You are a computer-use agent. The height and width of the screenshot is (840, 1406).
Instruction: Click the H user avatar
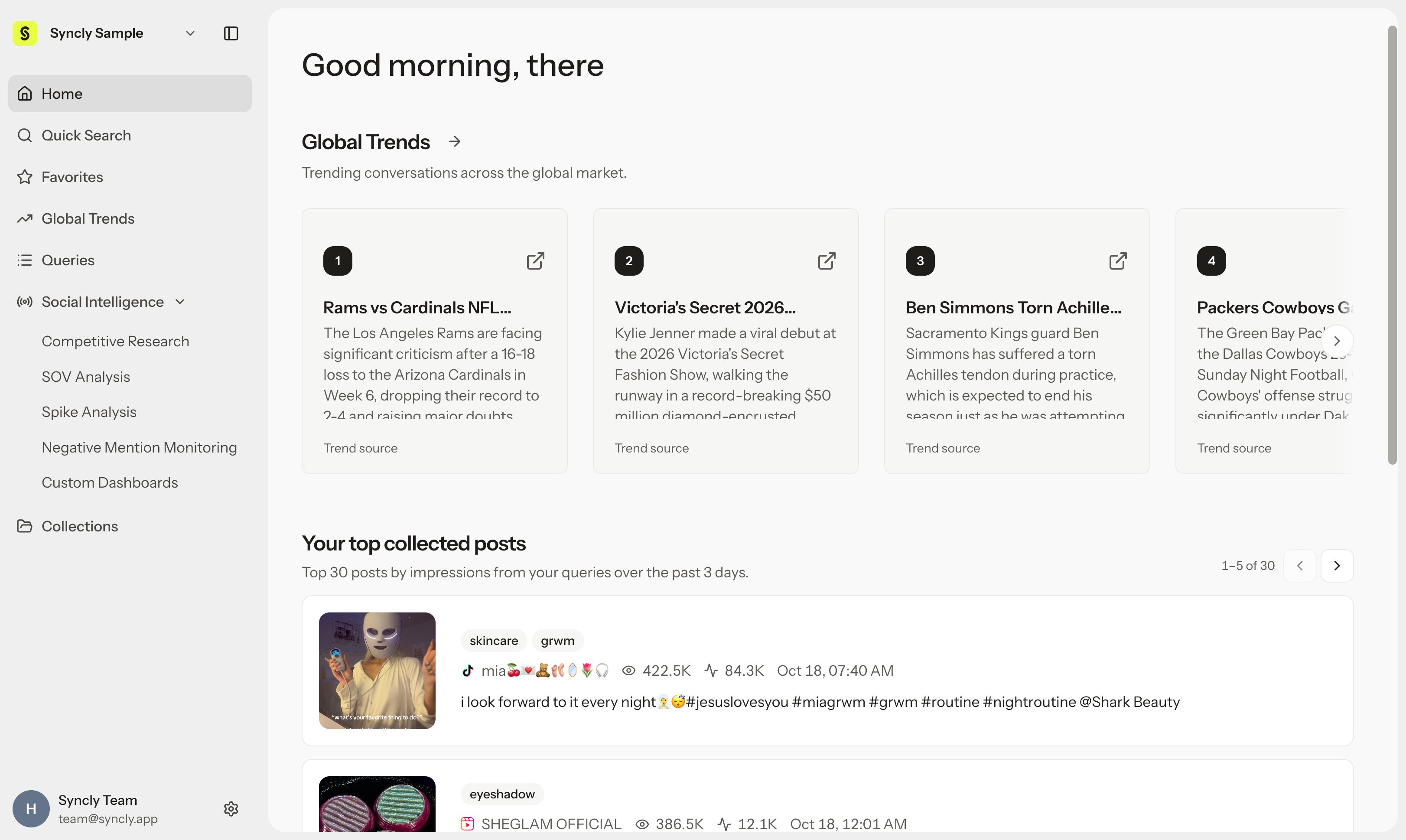31,808
